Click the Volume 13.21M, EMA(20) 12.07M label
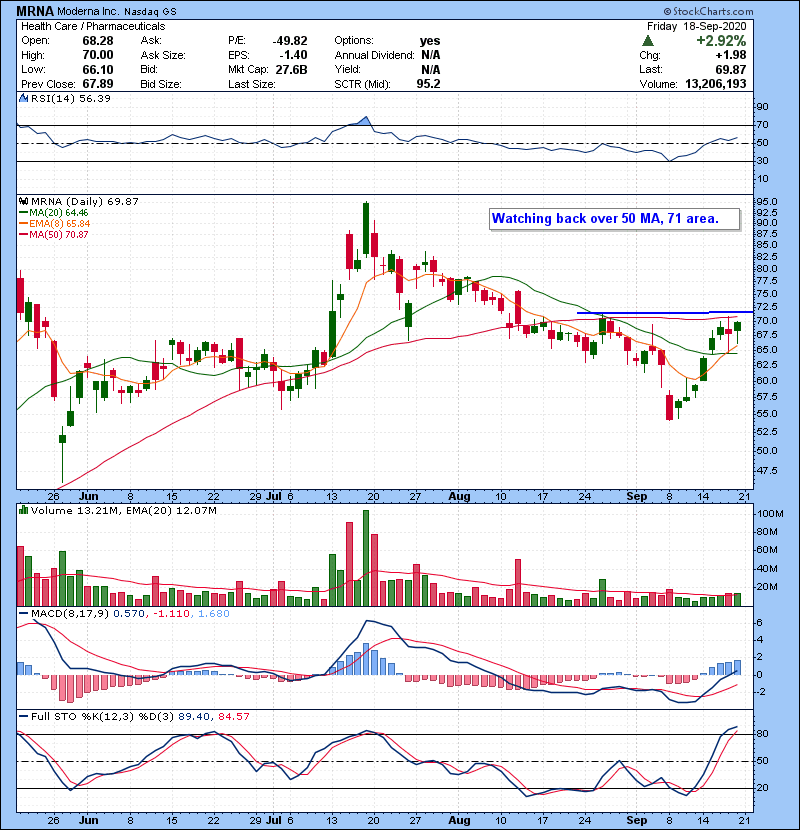The height and width of the screenshot is (830, 800). [124, 511]
